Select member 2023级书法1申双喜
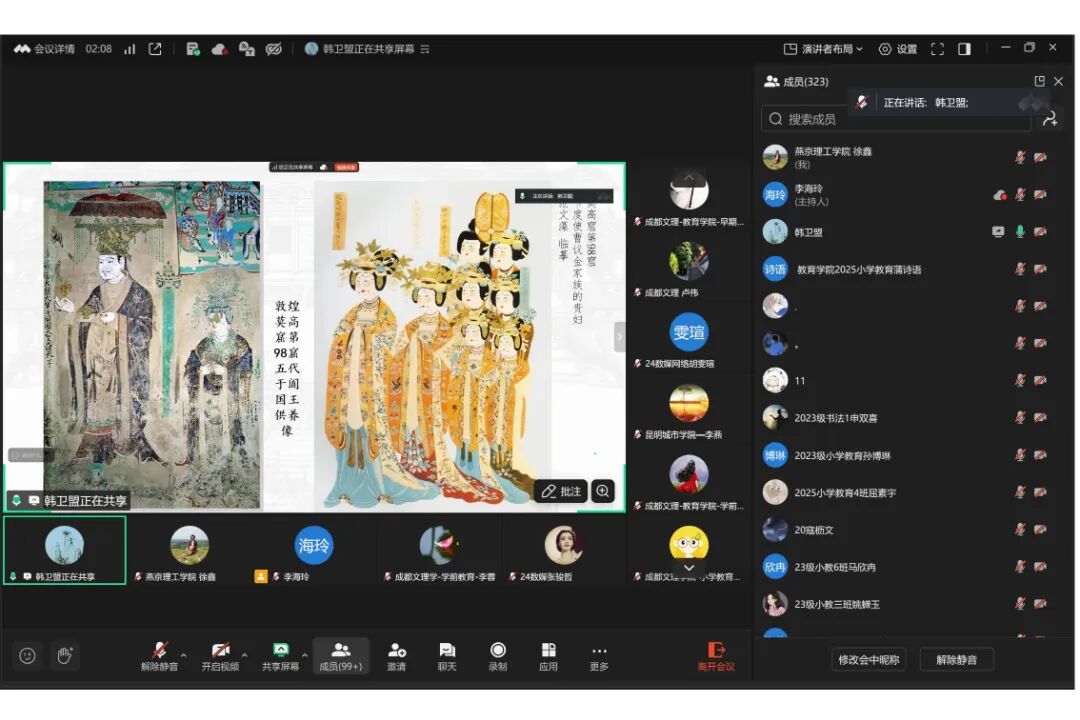Image resolution: width=1080 pixels, height=720 pixels. (x=906, y=418)
